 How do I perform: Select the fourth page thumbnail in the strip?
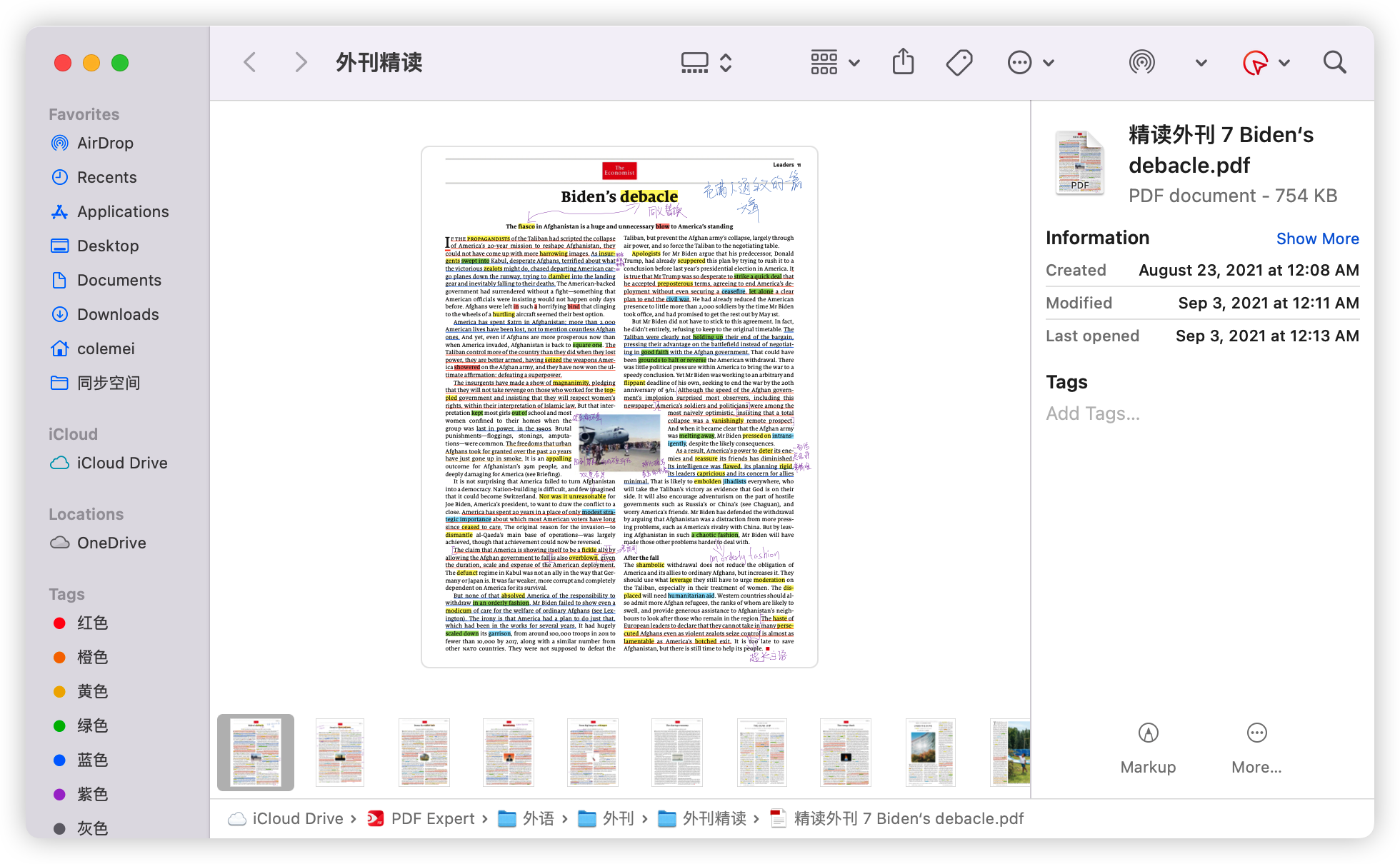(509, 753)
